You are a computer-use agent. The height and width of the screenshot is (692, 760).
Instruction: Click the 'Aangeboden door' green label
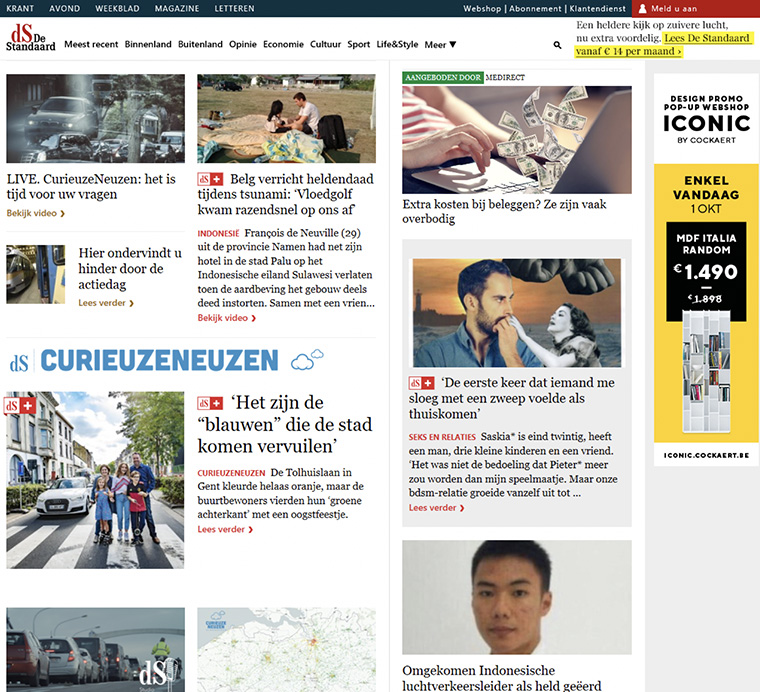443,78
